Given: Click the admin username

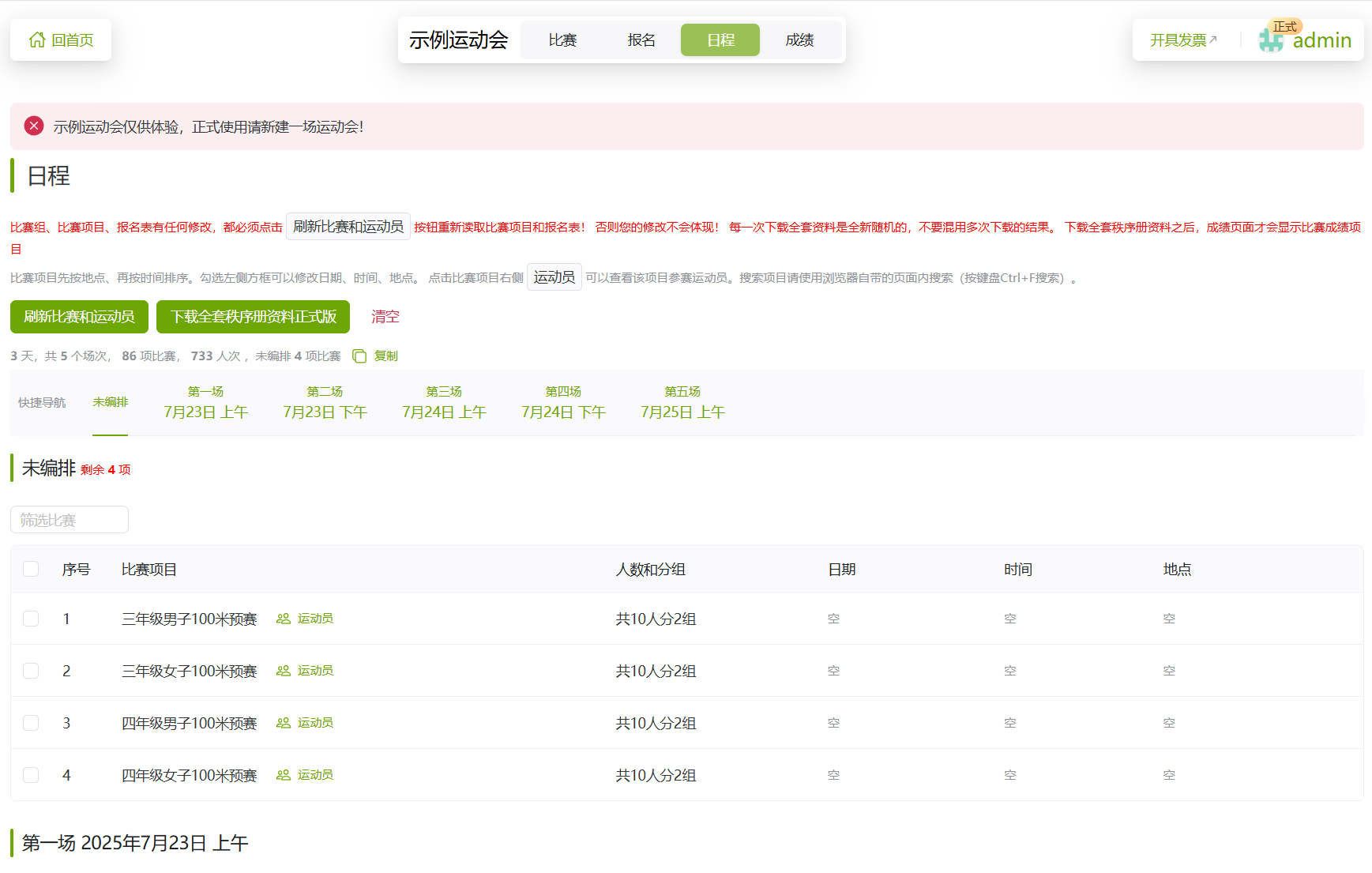Looking at the screenshot, I should point(1321,40).
